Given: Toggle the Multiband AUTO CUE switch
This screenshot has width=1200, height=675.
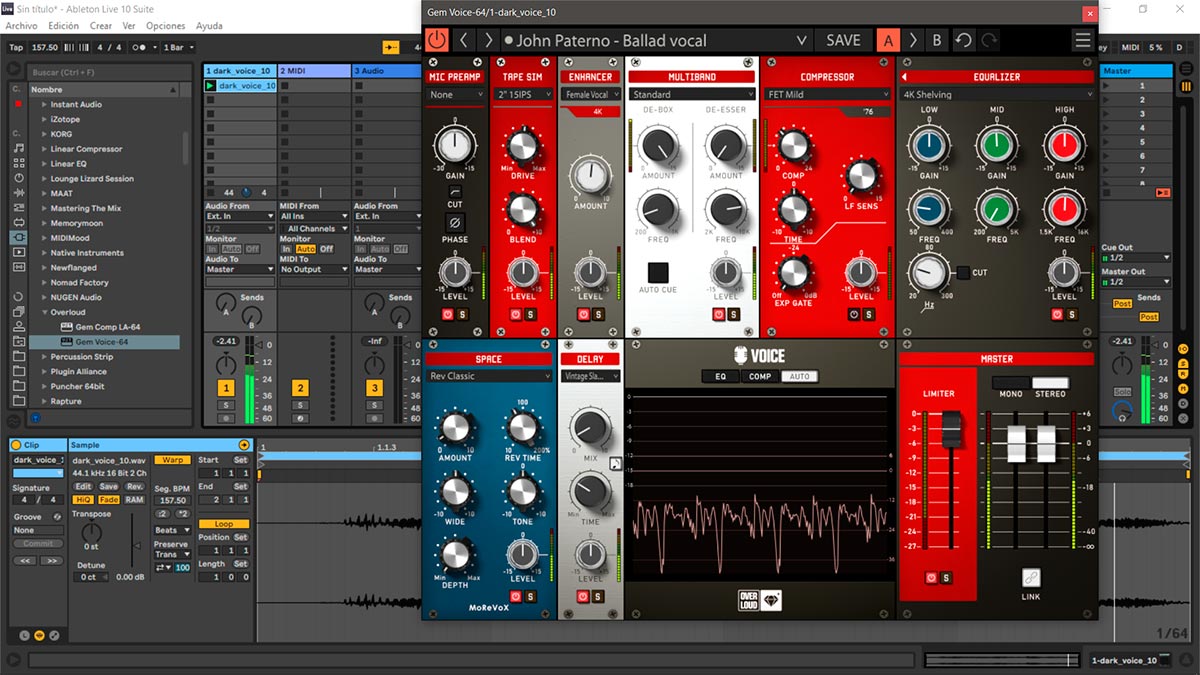Looking at the screenshot, I should point(658,272).
